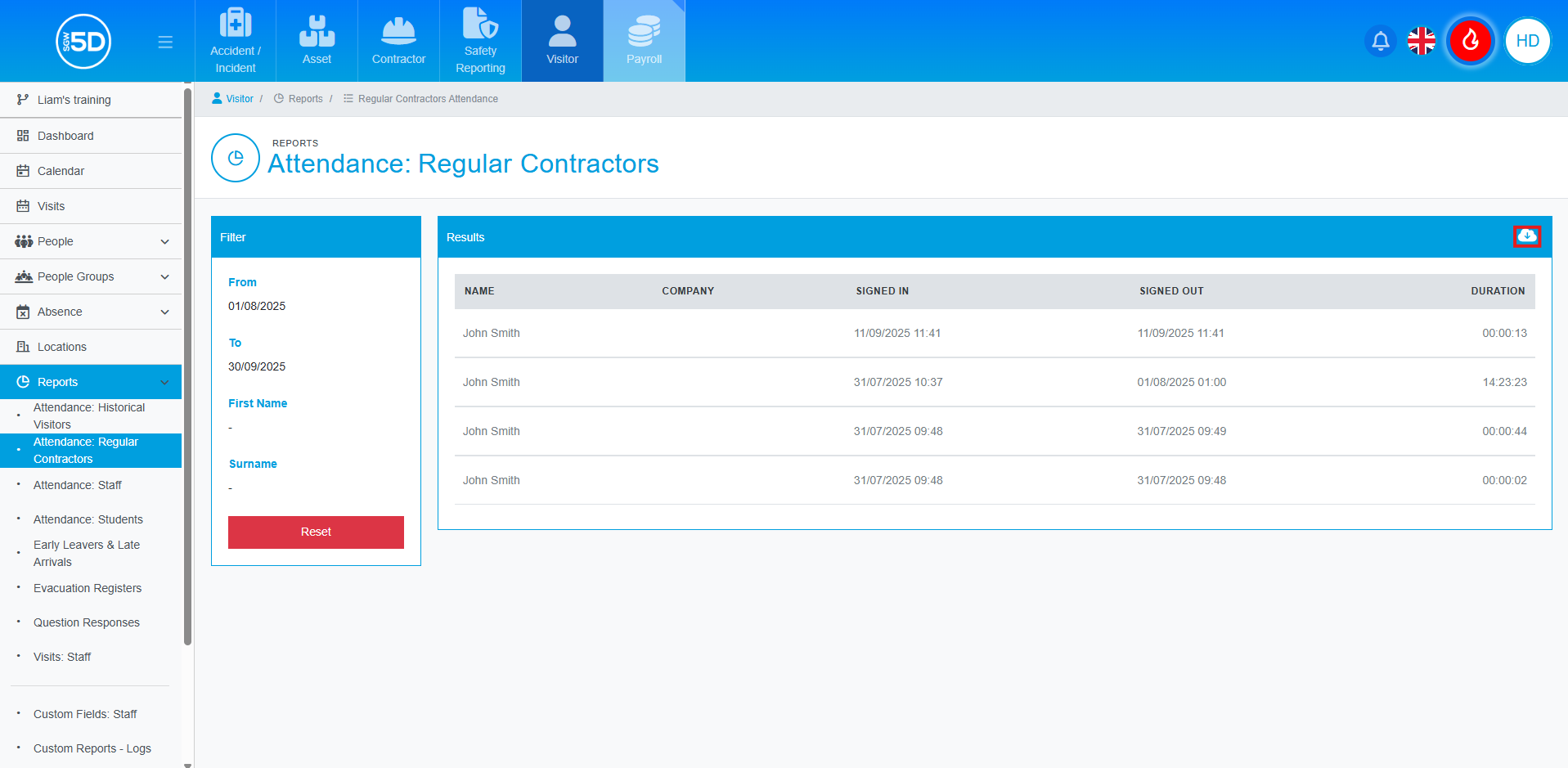Click the Visitor breadcrumb link
Screen dimensions: 1568x768
click(232, 99)
